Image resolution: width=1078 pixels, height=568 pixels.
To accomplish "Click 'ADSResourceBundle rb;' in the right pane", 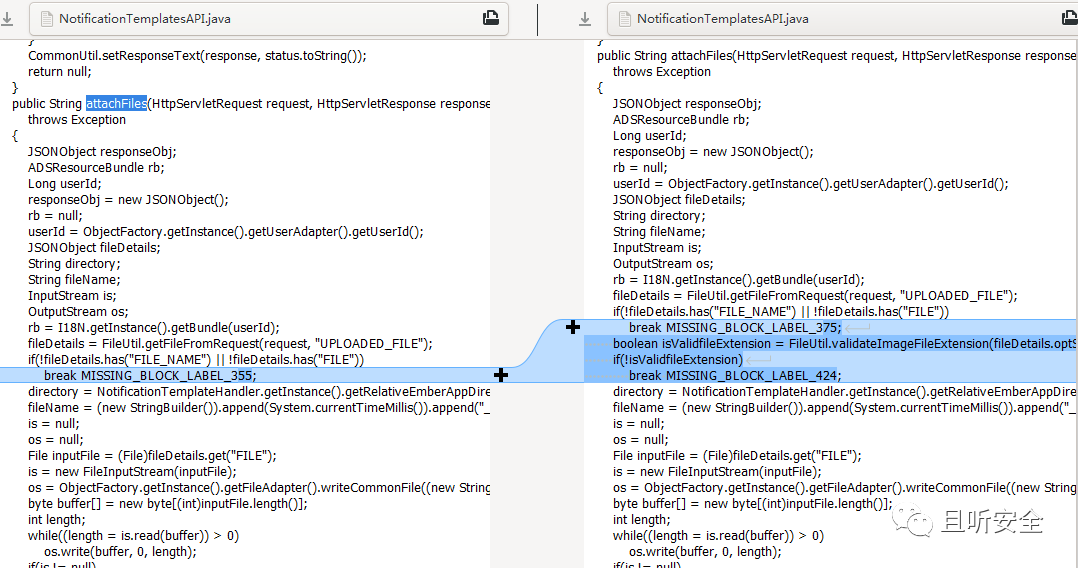I will pyautogui.click(x=681, y=119).
